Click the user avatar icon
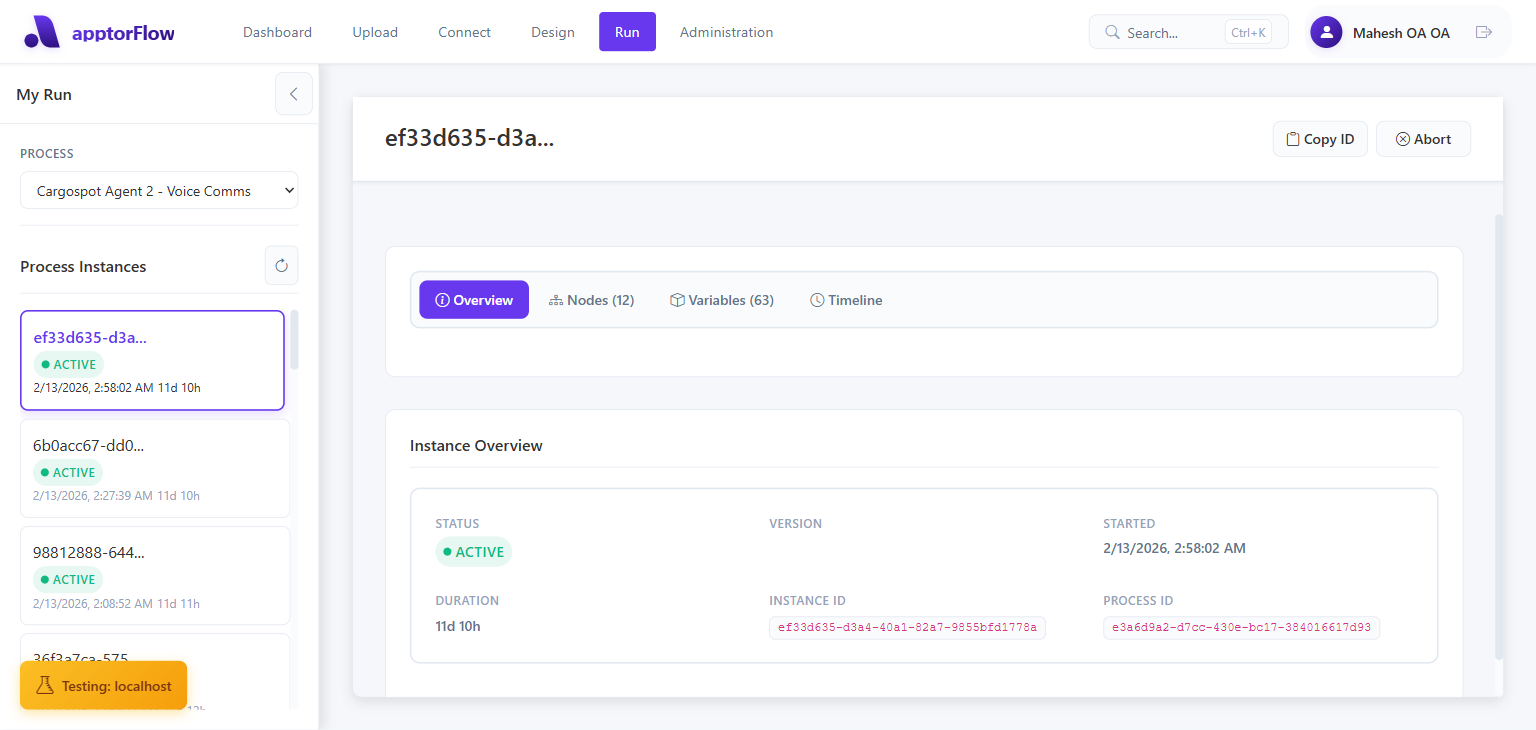1536x730 pixels. tap(1325, 31)
